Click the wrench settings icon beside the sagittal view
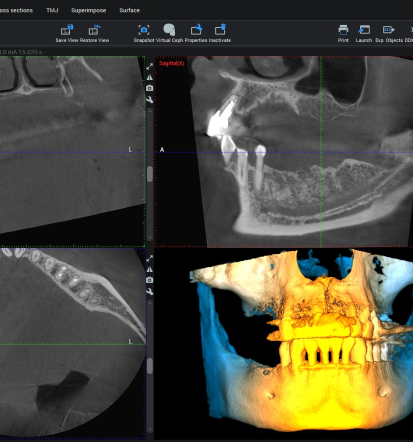 [150, 99]
